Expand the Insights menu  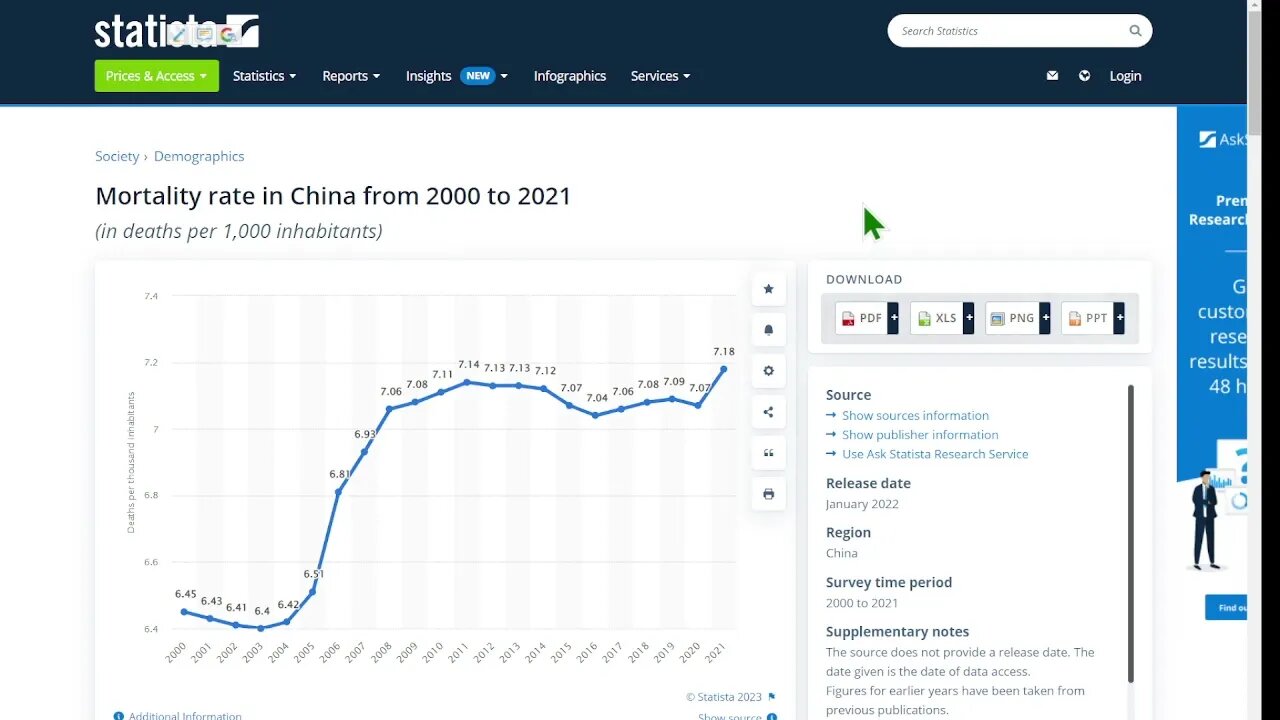click(x=457, y=76)
